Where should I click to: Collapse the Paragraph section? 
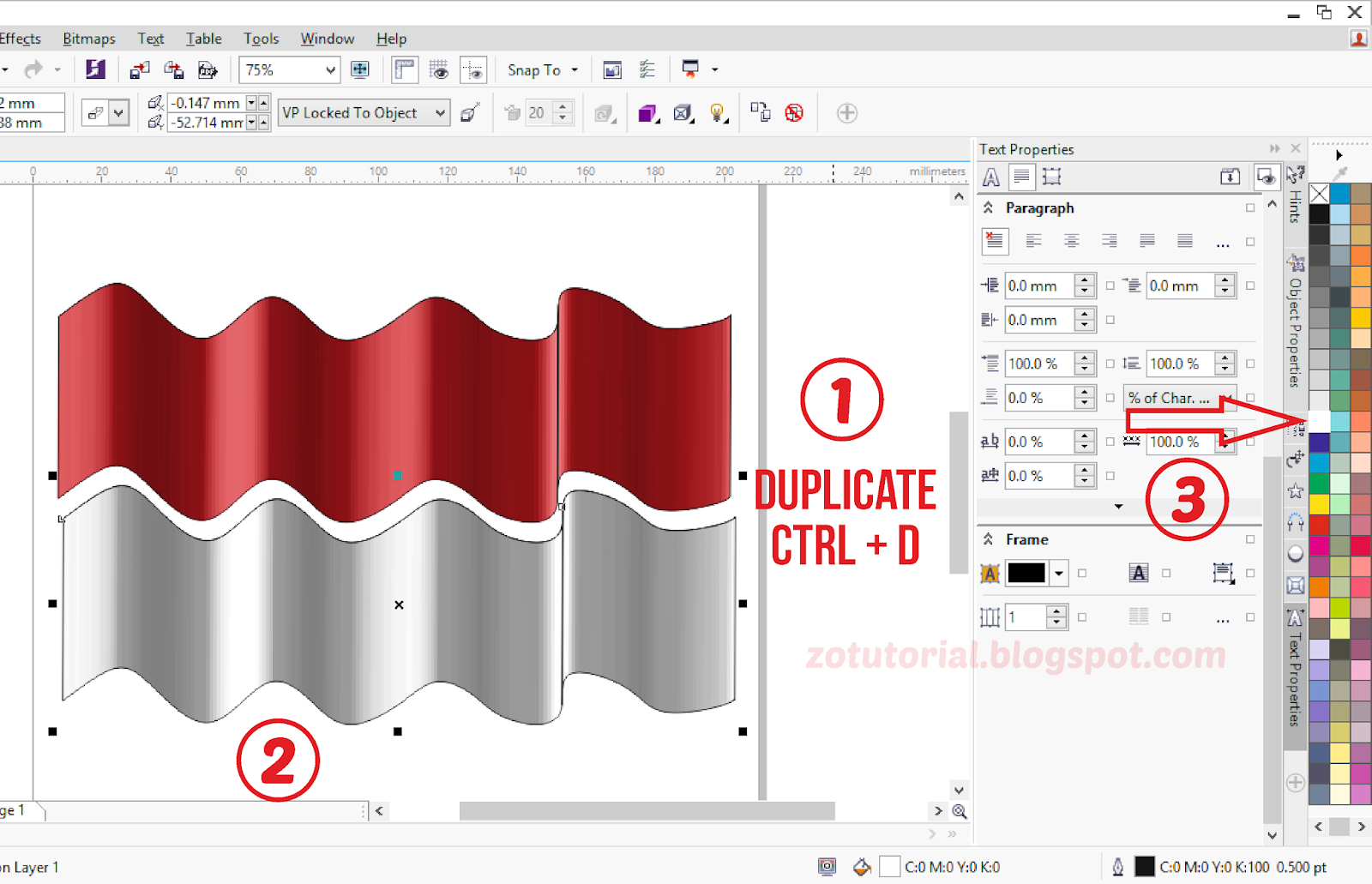(x=988, y=207)
